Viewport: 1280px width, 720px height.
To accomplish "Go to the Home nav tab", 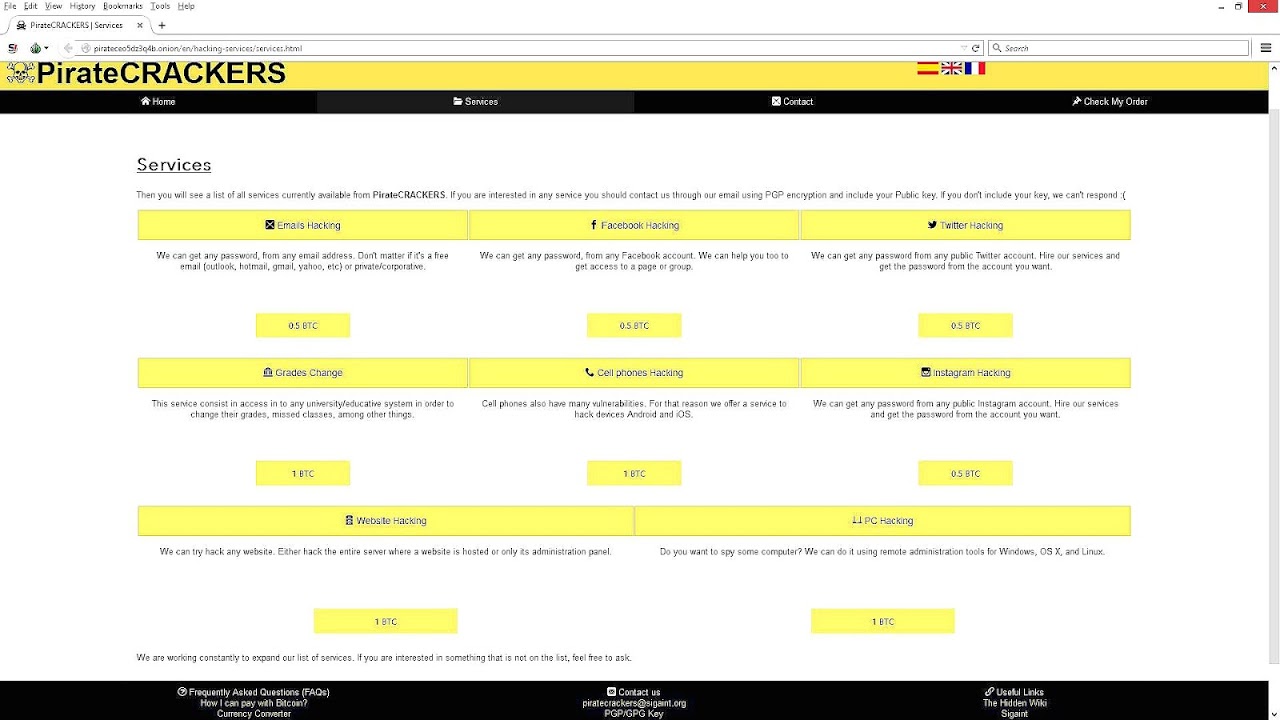I will point(158,102).
